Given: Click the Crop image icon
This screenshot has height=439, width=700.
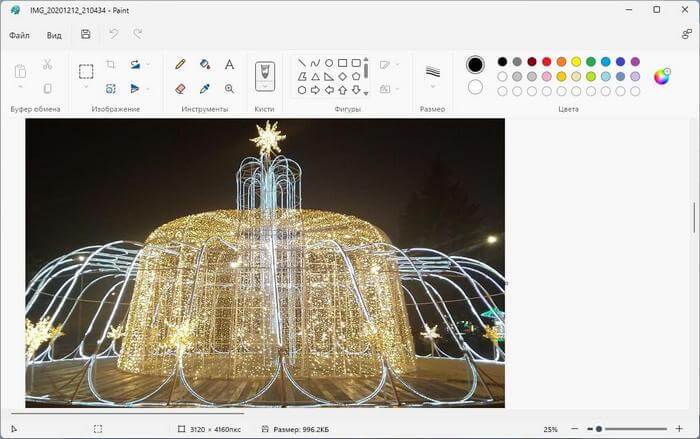Looking at the screenshot, I should click(111, 64).
